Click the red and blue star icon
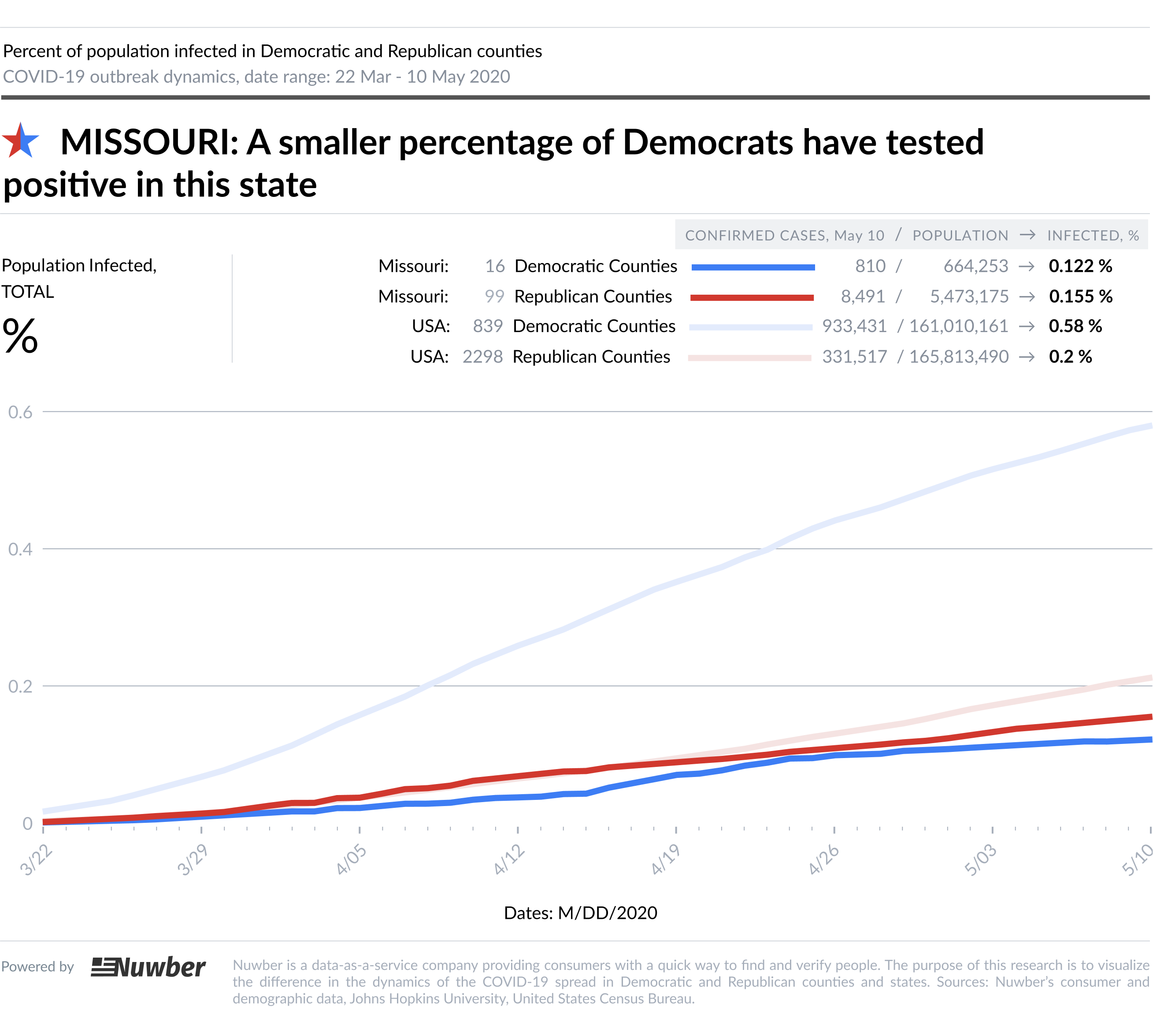 (21, 140)
